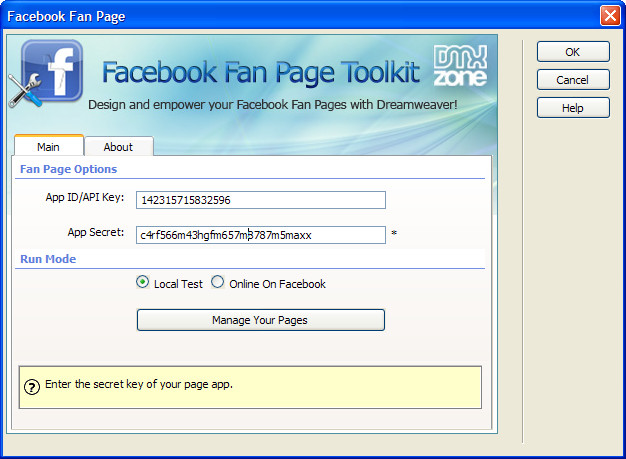Click the DMXzone logo
Viewport: 626px width, 459px height.
pos(460,66)
